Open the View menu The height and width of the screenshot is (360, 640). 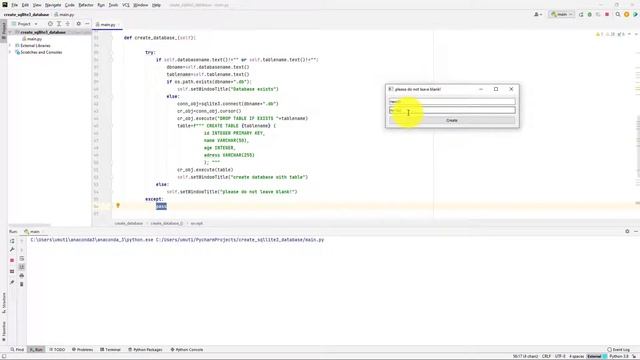(37, 5)
